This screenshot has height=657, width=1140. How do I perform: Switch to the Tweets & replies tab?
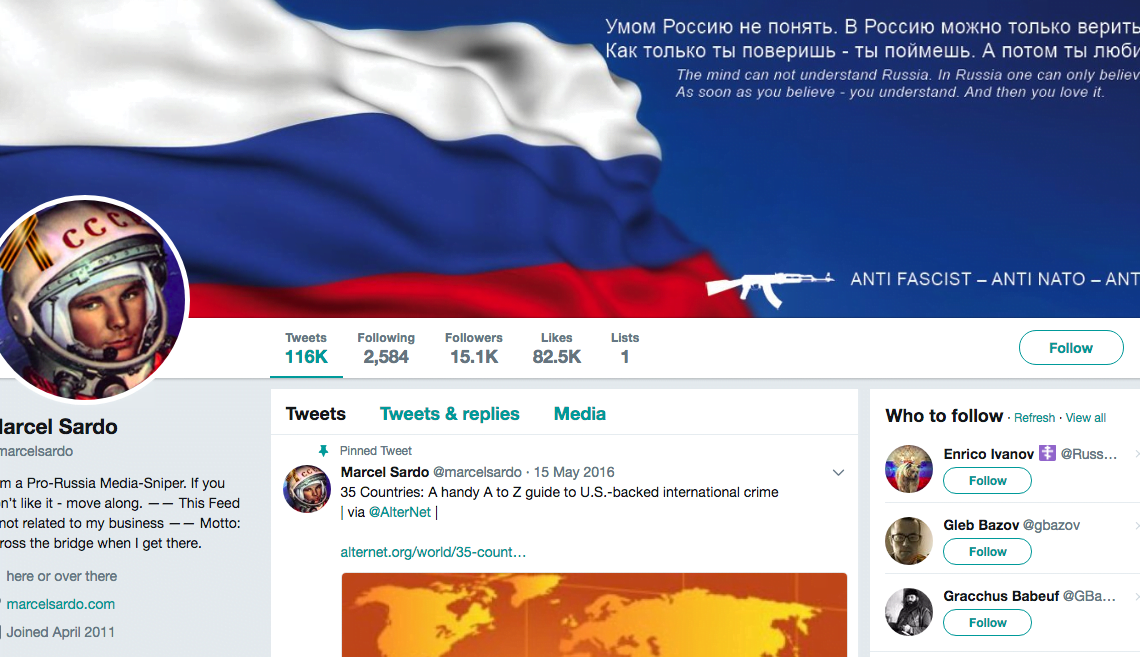click(449, 414)
